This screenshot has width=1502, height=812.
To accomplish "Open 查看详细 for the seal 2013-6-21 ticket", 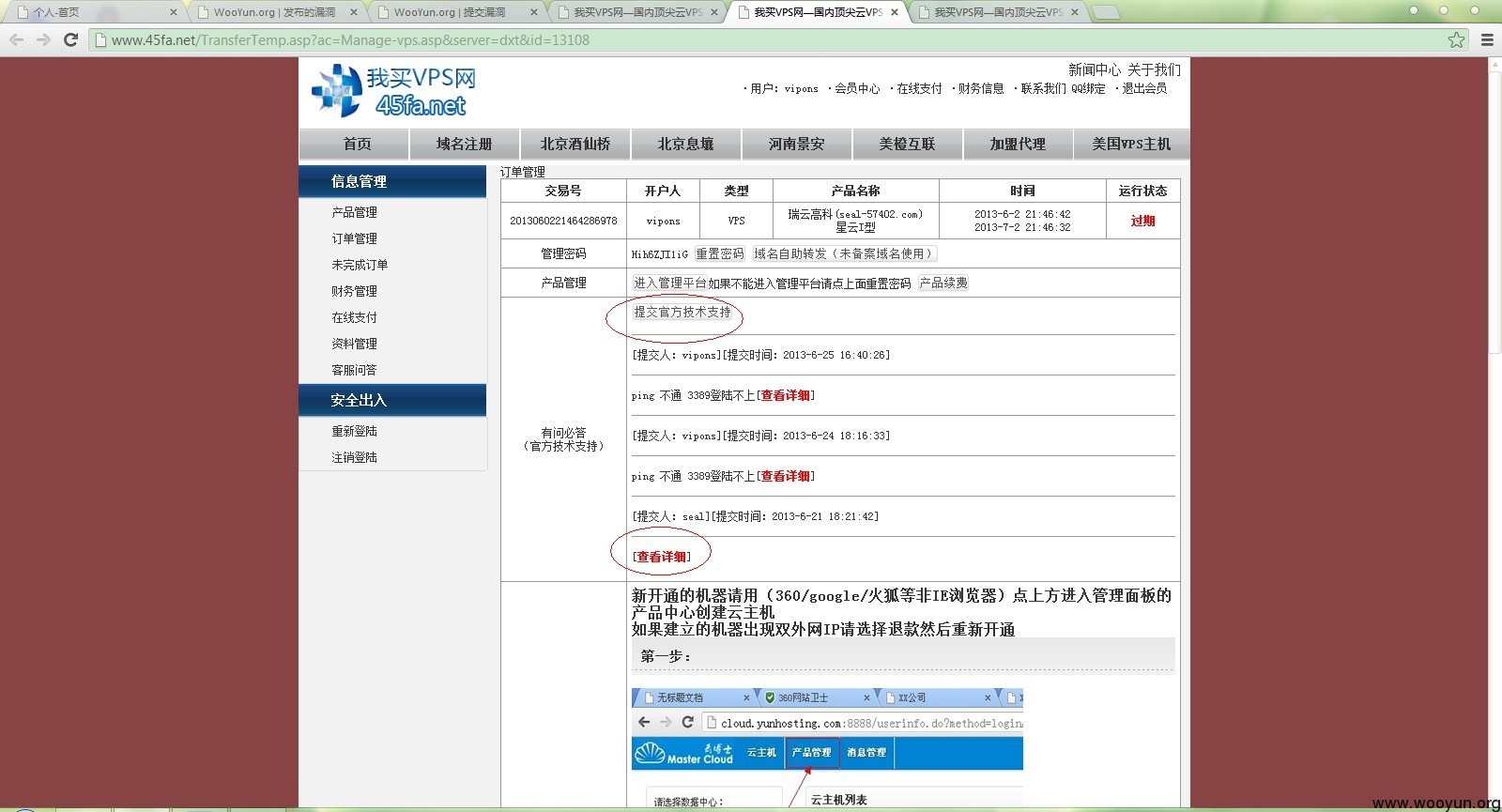I will (x=662, y=557).
